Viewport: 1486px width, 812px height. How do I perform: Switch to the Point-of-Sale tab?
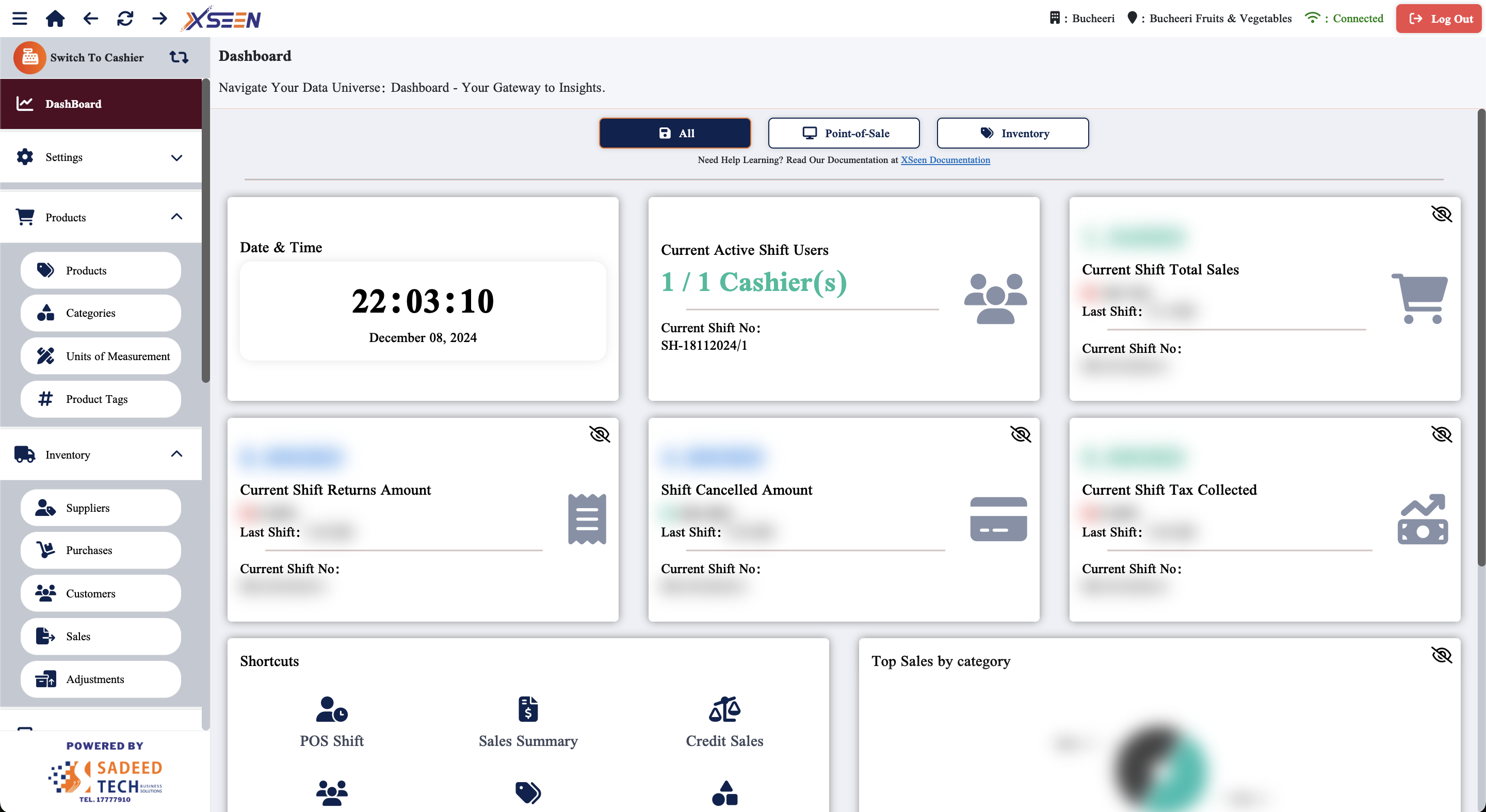pos(844,133)
